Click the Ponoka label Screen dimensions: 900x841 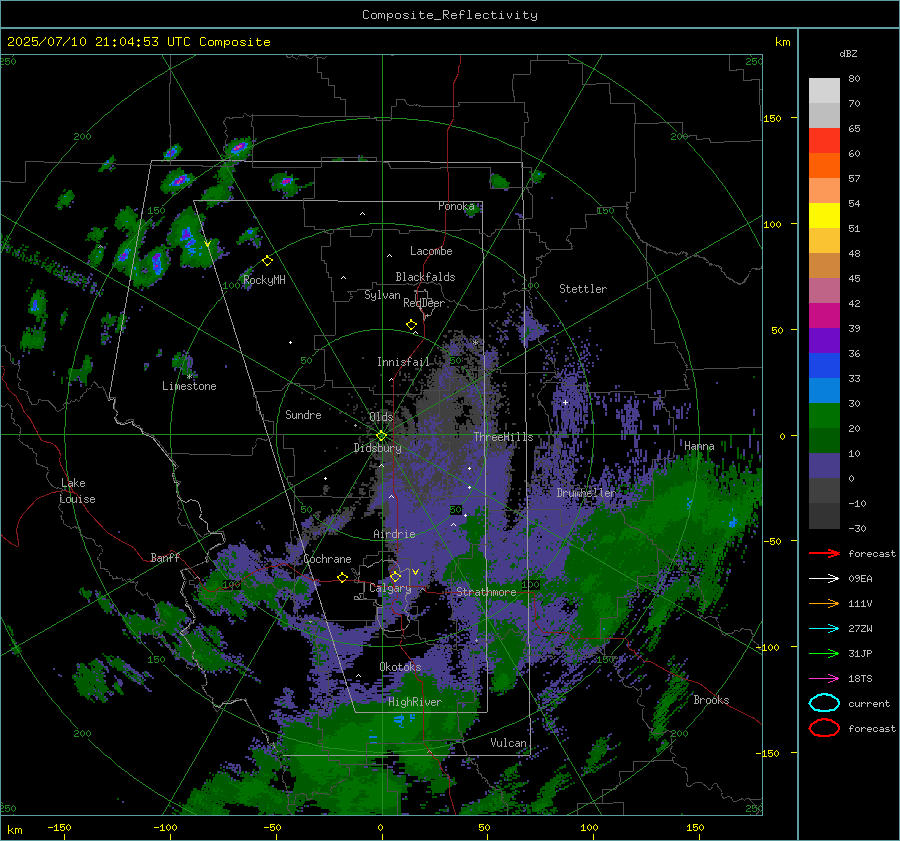coord(456,206)
